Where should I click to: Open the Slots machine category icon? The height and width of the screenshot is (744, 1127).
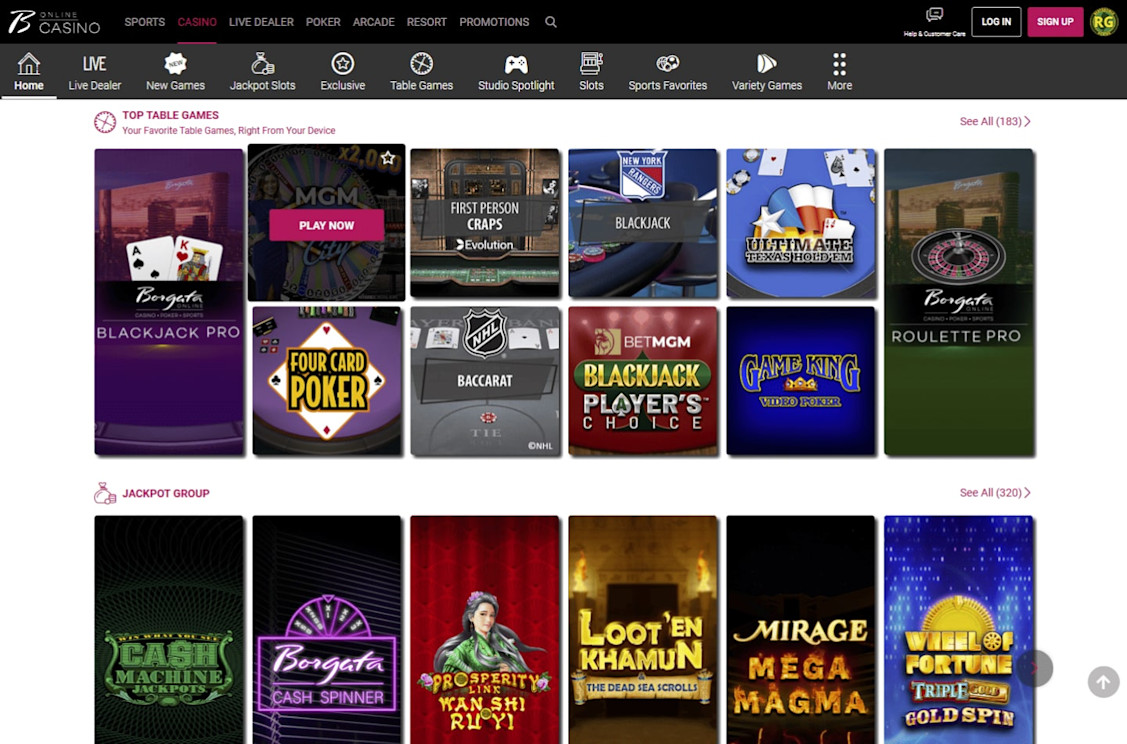[592, 64]
